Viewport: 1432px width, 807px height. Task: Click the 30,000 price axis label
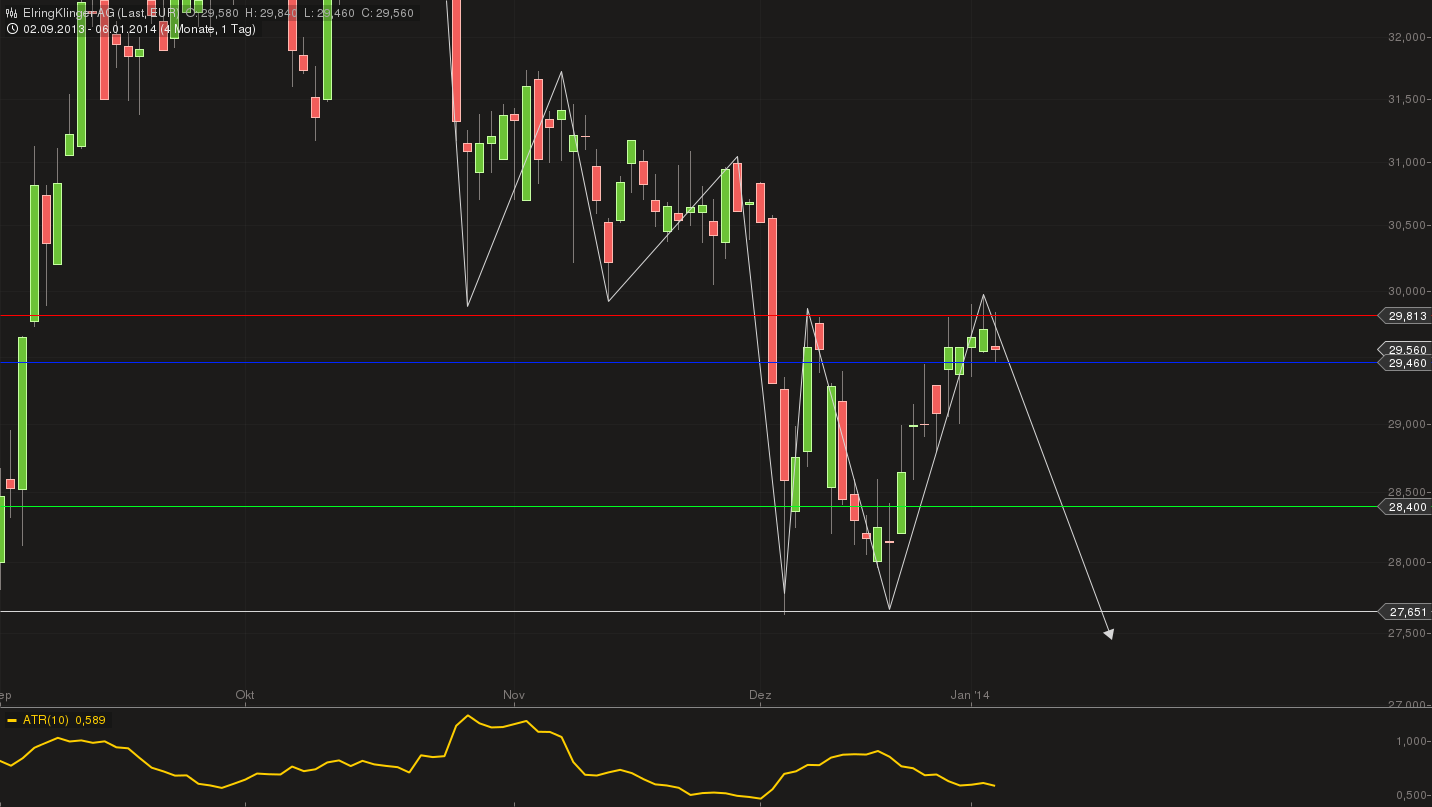pos(1408,291)
